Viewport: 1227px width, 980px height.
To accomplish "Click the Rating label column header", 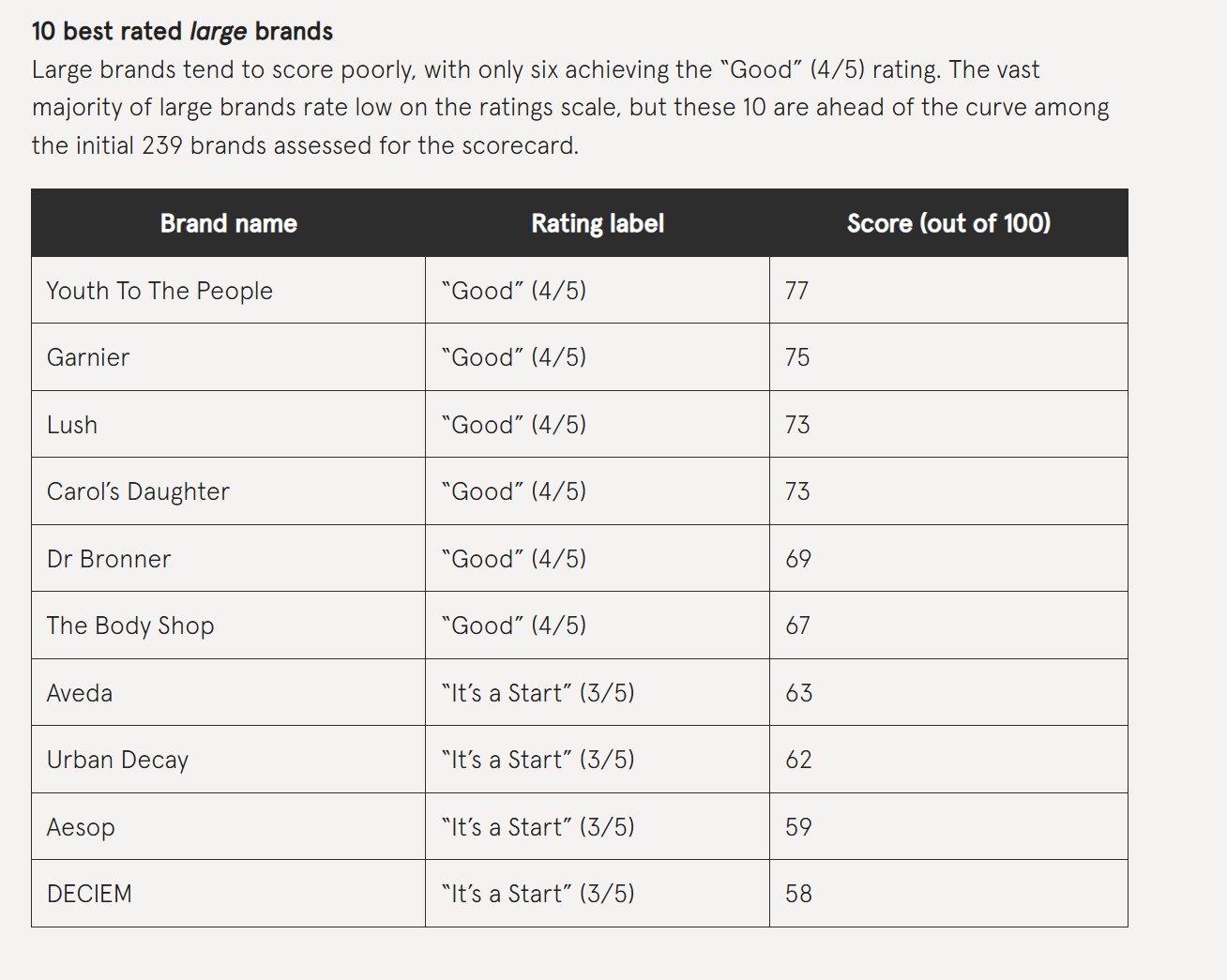I will [598, 223].
